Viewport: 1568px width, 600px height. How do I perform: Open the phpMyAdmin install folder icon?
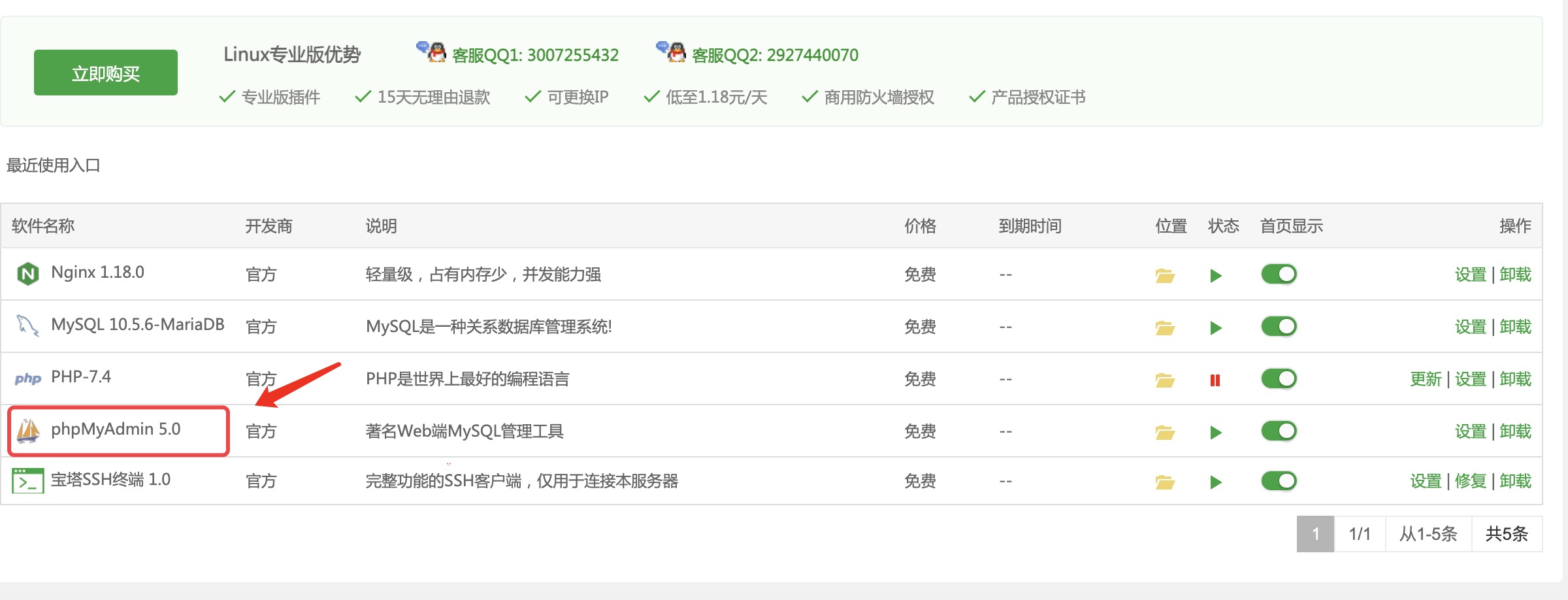click(1165, 433)
